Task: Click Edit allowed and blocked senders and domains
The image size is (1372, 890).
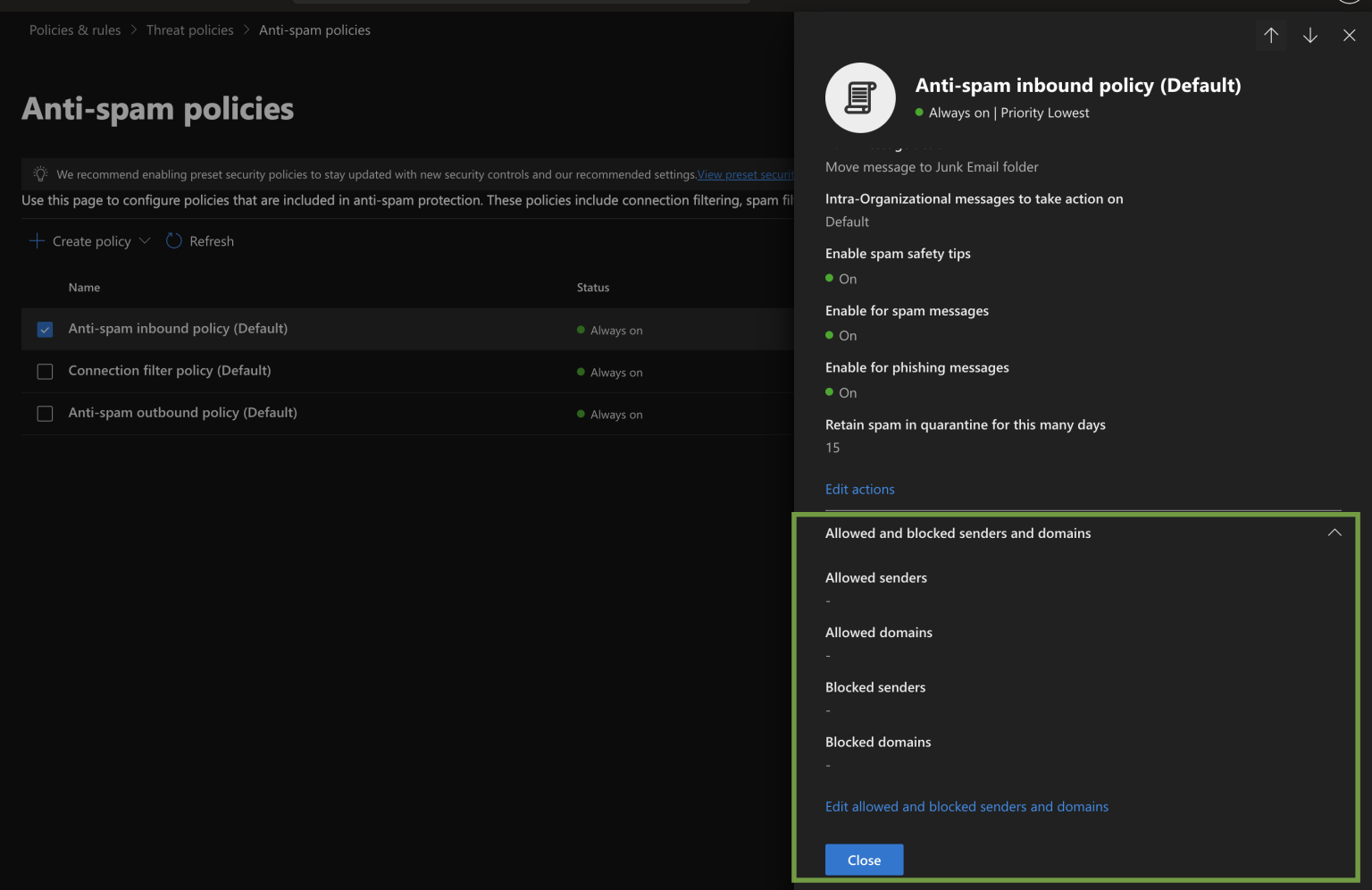Action: coord(966,806)
